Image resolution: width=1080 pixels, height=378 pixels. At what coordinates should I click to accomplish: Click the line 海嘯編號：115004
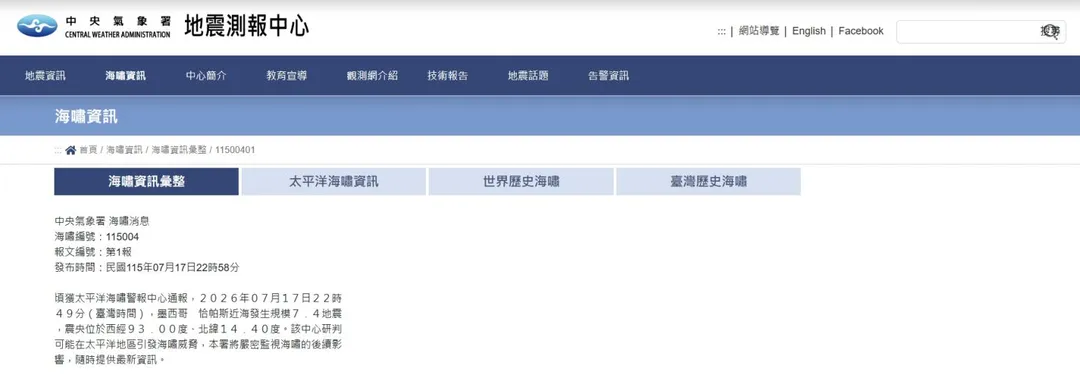pyautogui.click(x=96, y=237)
